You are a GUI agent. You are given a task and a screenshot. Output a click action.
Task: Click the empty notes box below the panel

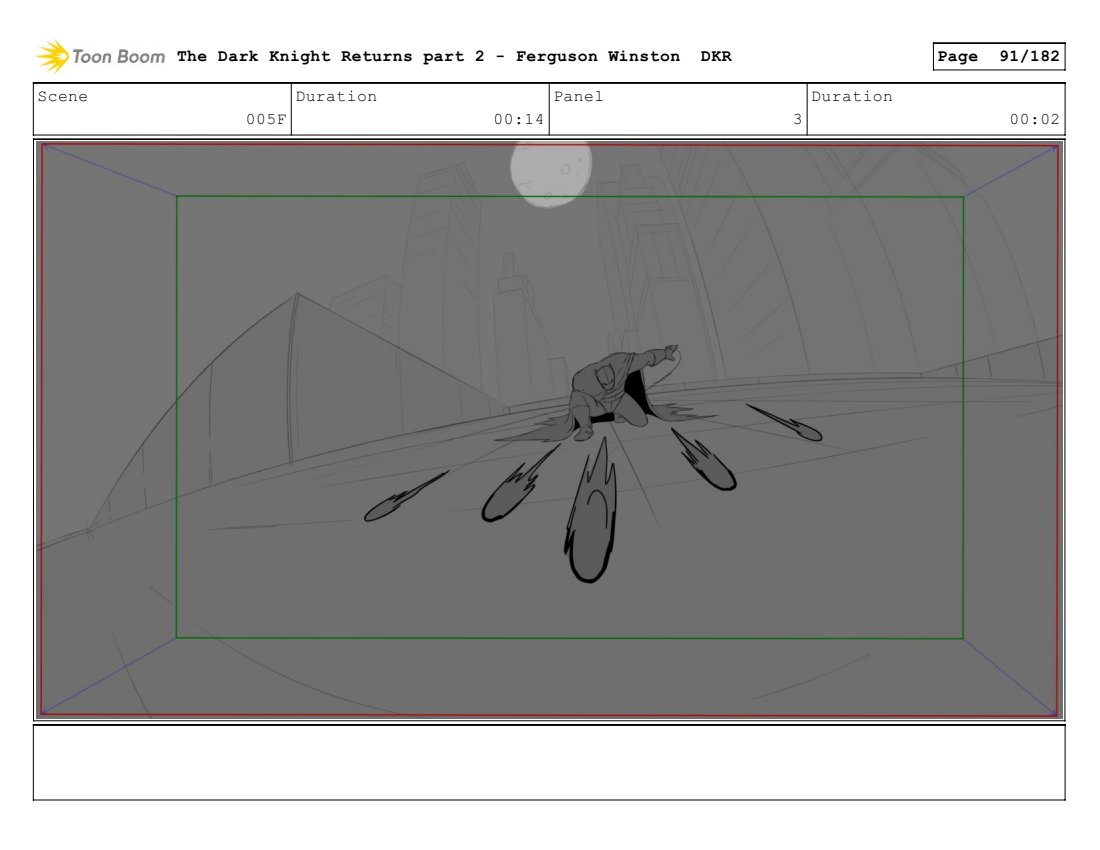pos(549,762)
